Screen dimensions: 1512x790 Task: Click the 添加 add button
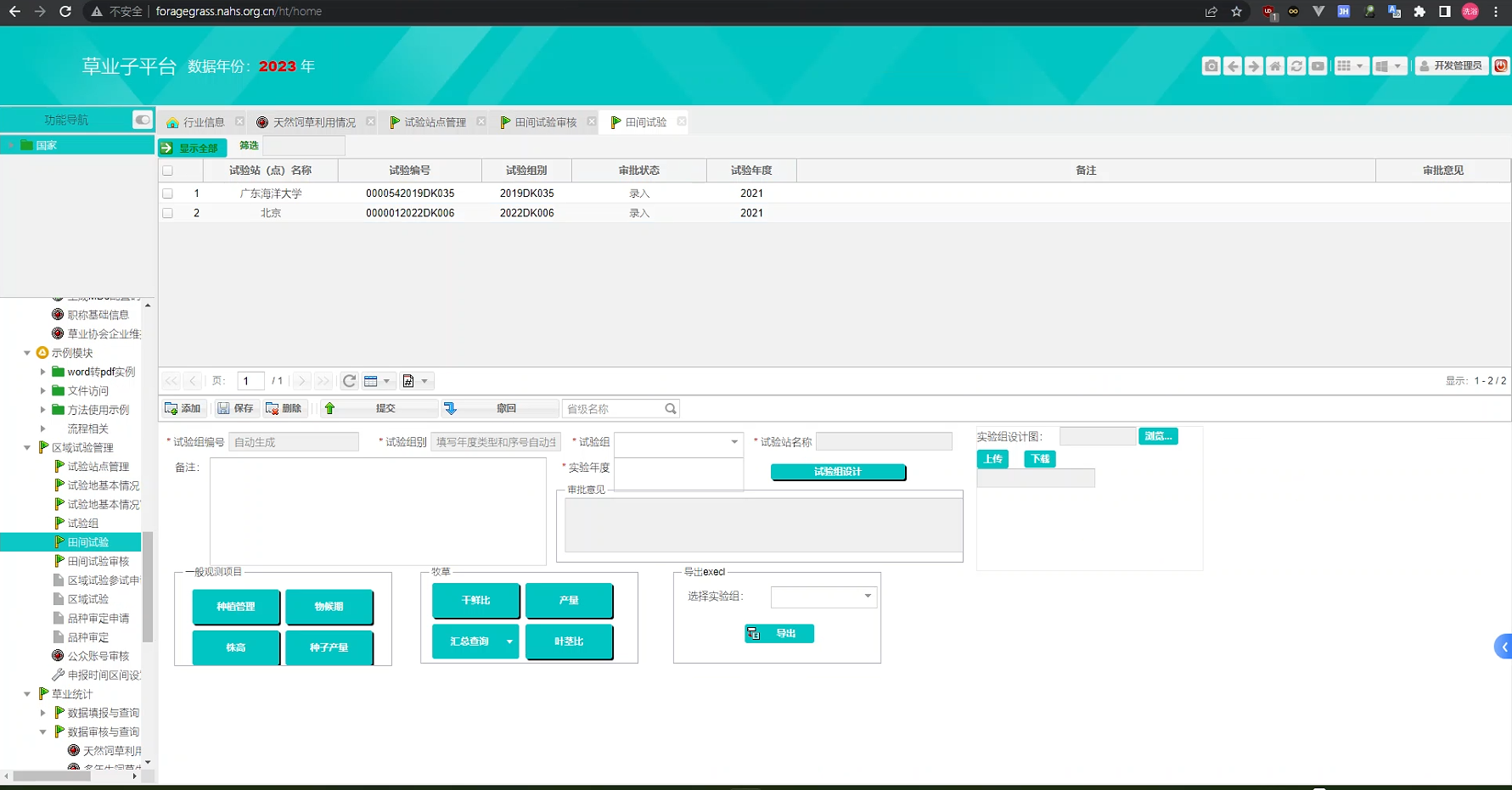tap(183, 409)
